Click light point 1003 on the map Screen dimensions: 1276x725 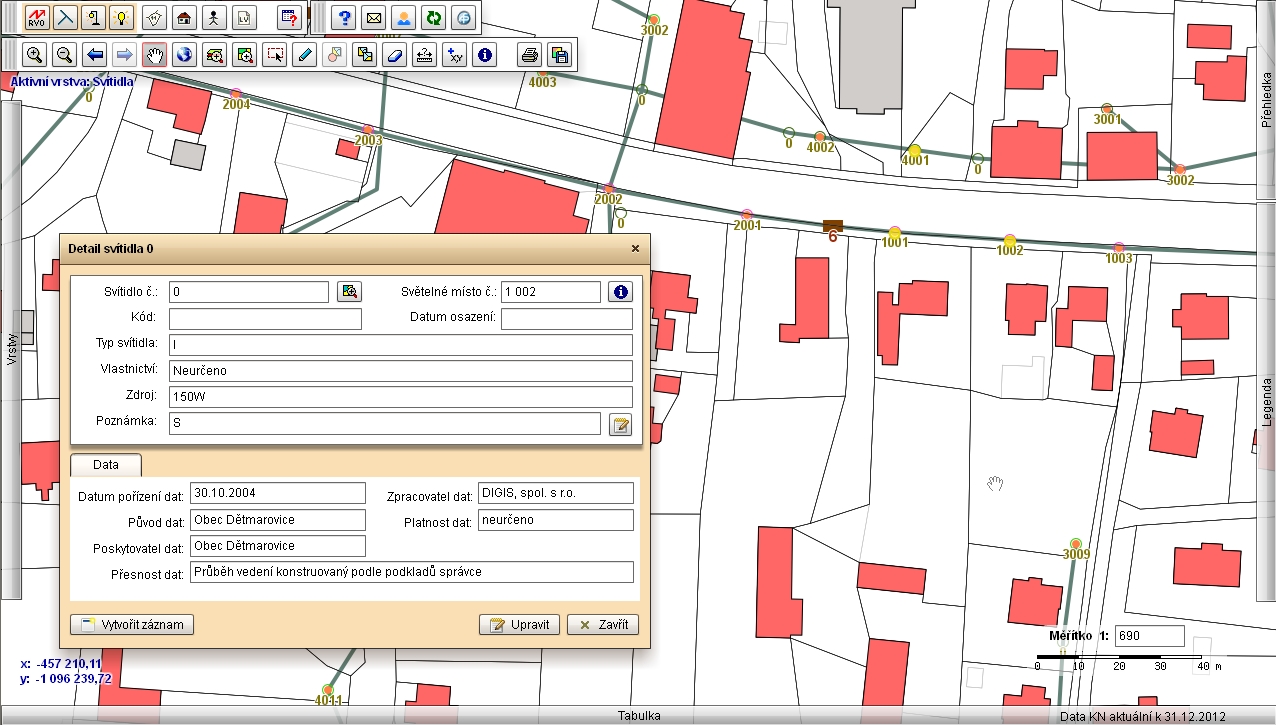point(1118,248)
